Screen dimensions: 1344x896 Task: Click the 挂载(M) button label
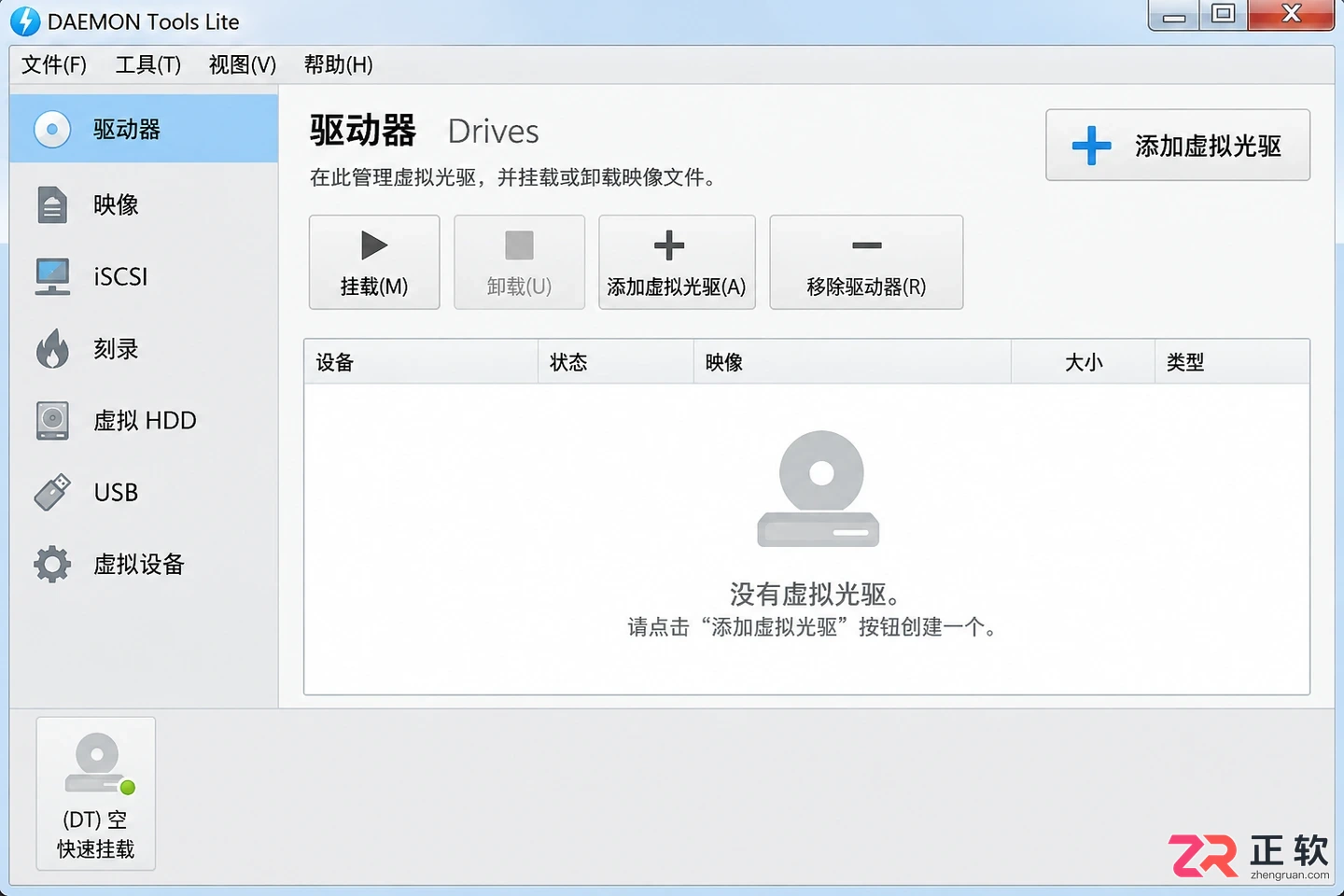click(374, 287)
